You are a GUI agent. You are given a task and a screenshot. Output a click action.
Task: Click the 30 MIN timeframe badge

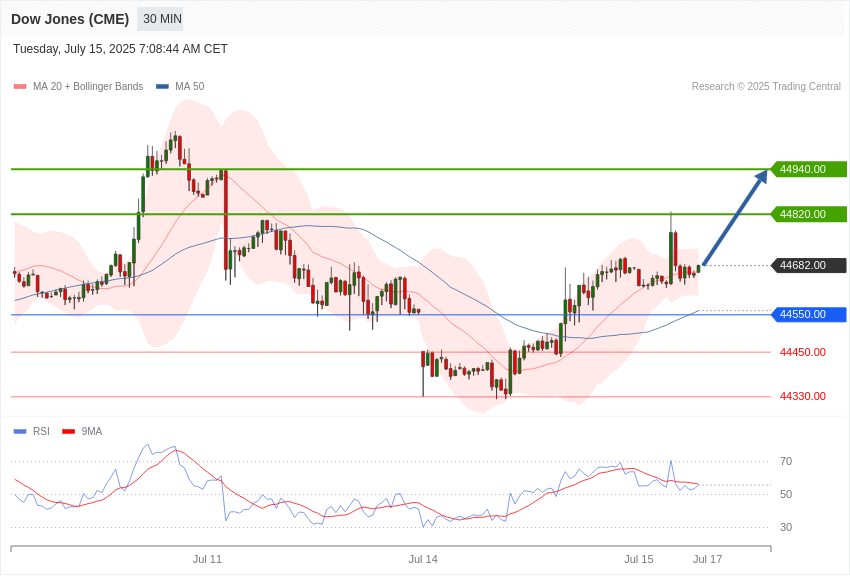[160, 19]
